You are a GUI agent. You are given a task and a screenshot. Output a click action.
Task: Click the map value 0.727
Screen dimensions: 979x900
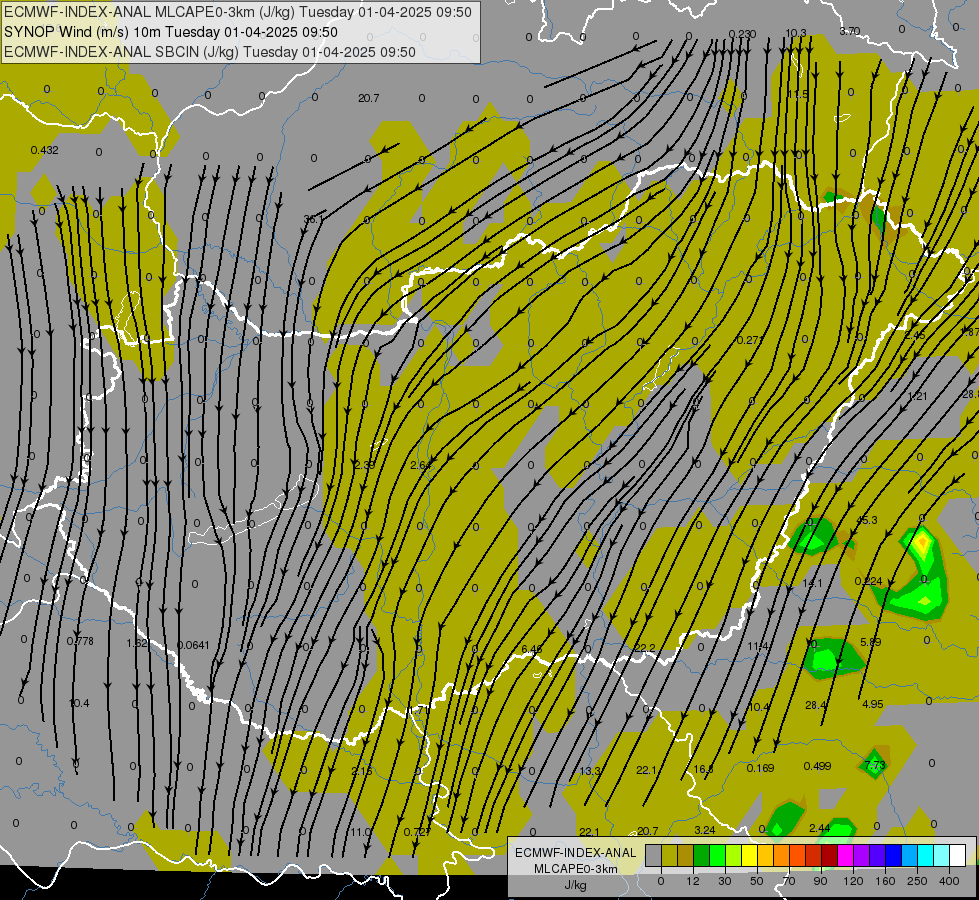417,832
